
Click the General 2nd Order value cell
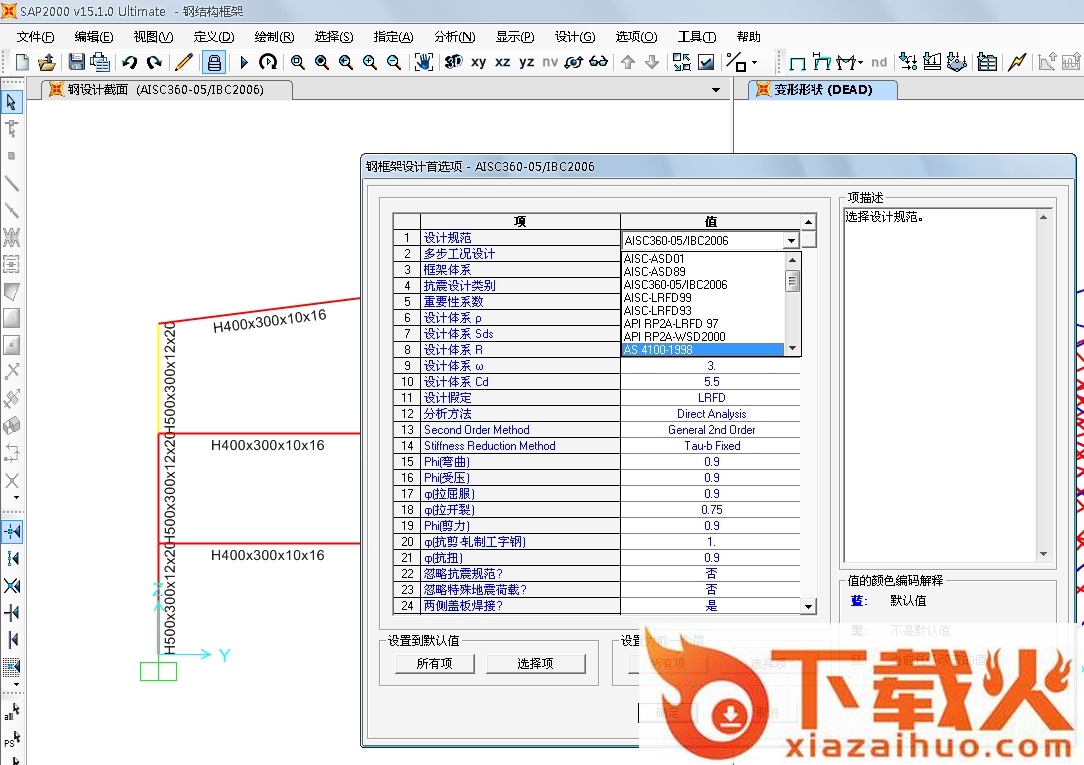[711, 430]
